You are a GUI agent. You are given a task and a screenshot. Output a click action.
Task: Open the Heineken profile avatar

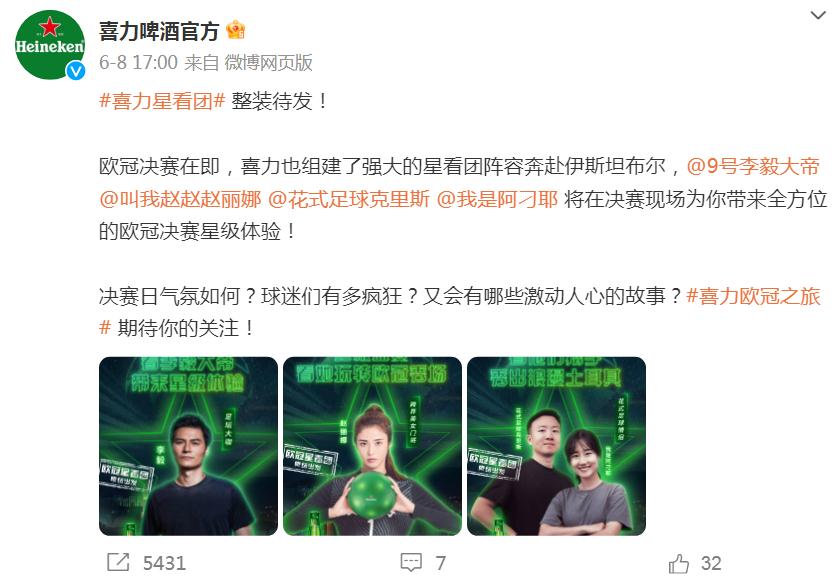50,44
